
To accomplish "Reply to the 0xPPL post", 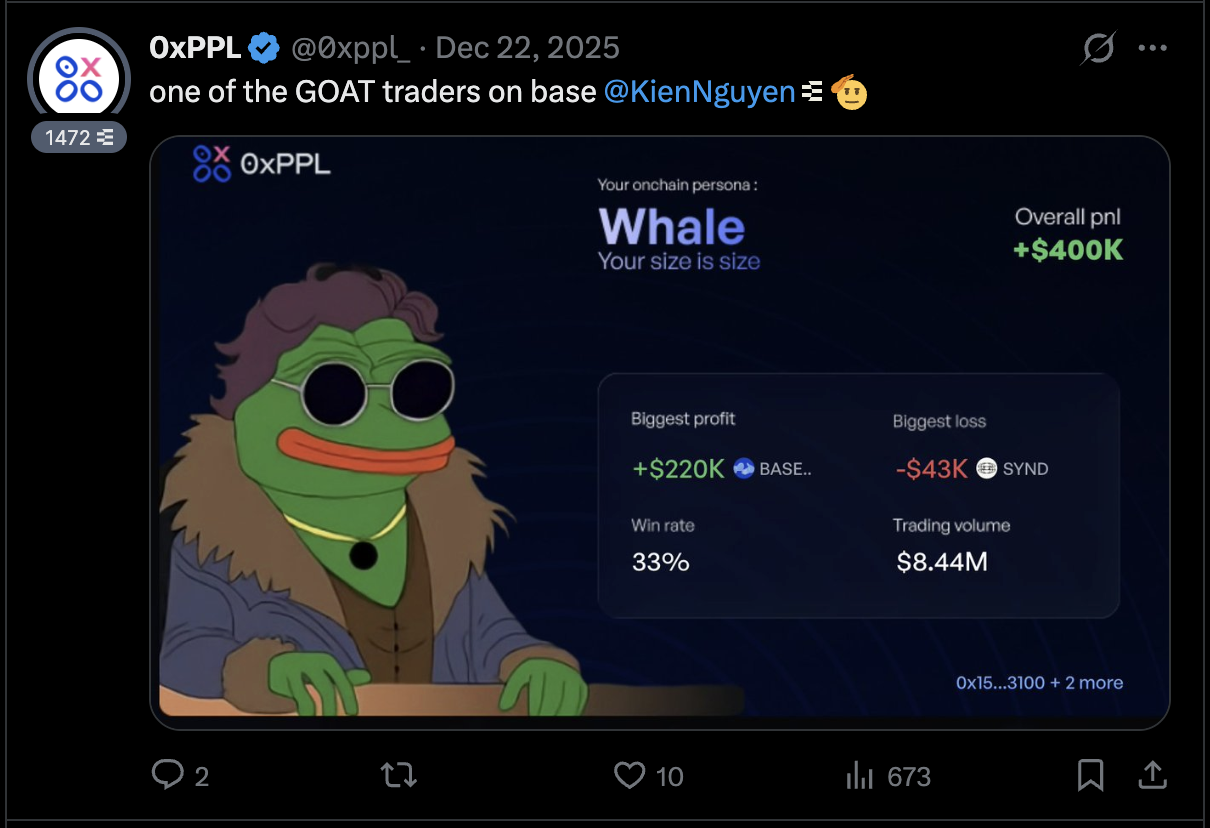I will point(167,775).
